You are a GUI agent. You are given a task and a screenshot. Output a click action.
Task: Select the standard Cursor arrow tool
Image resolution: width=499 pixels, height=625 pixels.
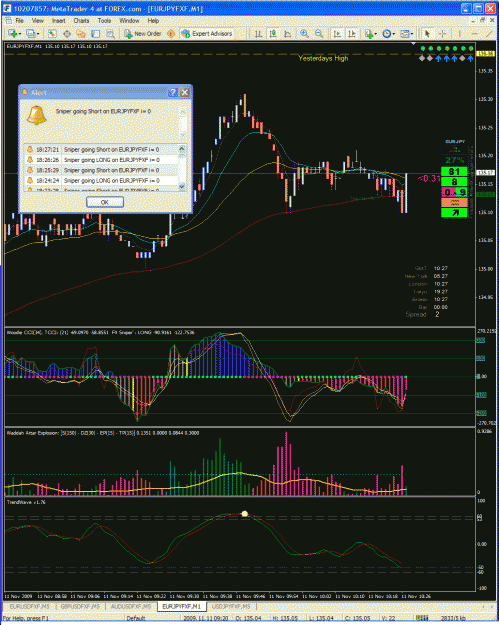pos(427,34)
